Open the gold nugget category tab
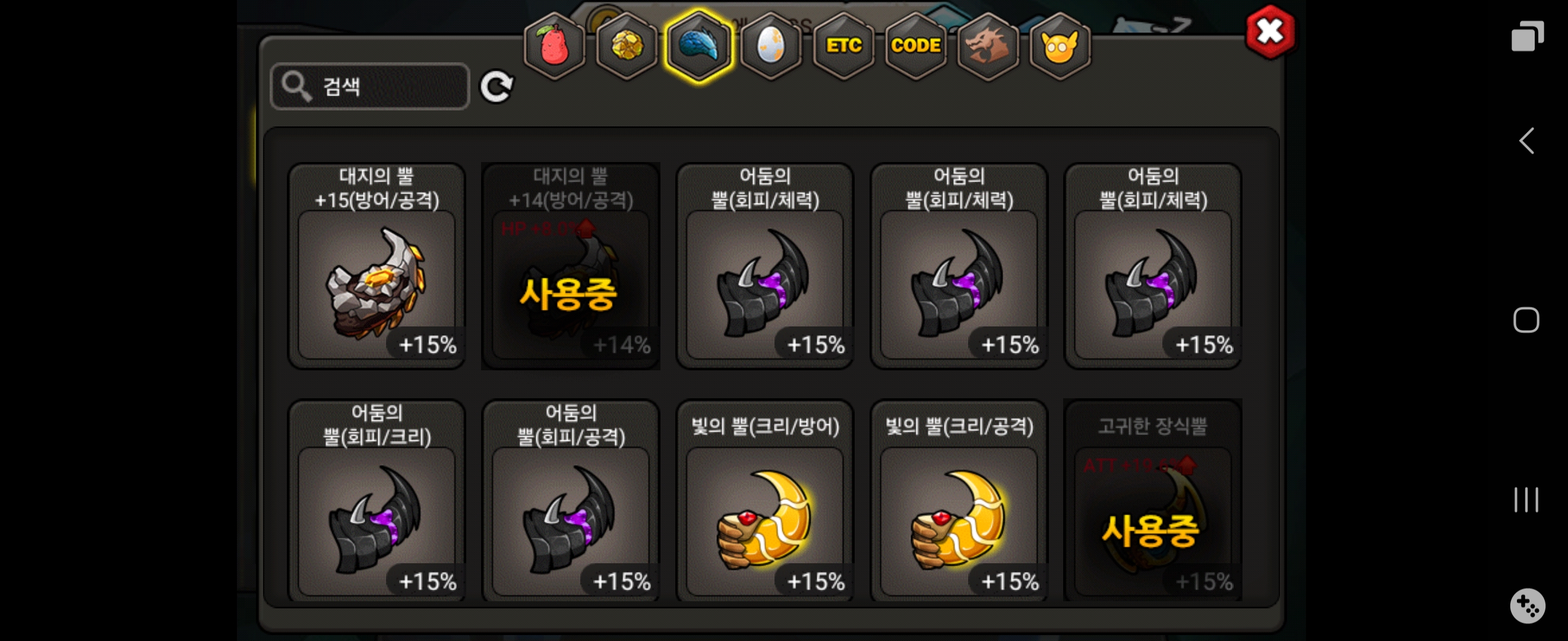The width and height of the screenshot is (1568, 641). [x=627, y=46]
